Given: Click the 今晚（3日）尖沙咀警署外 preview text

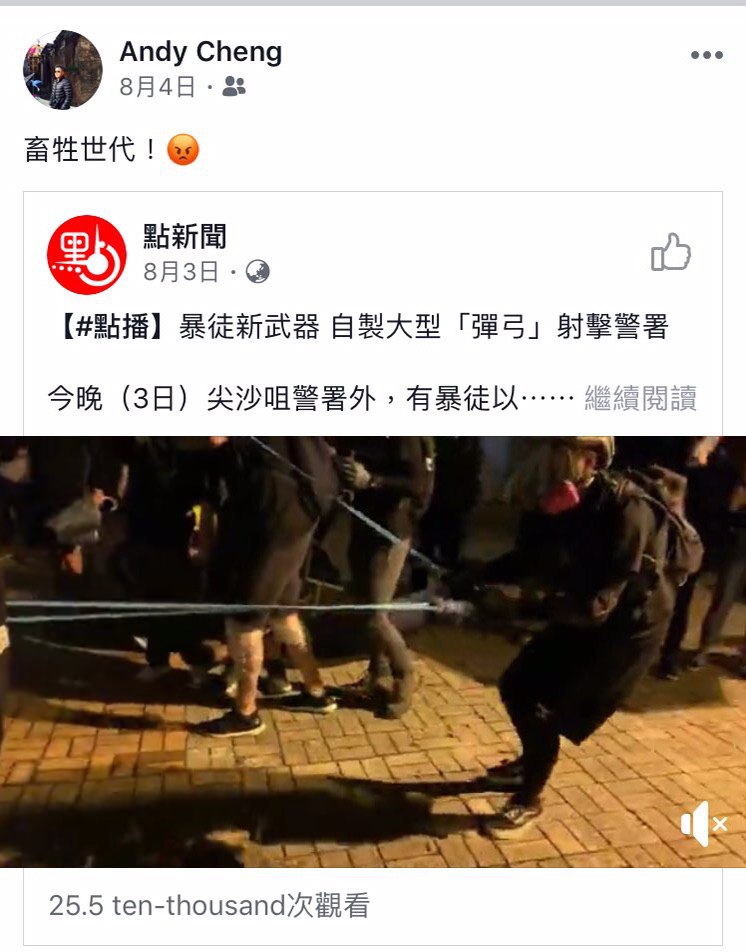Looking at the screenshot, I should (211, 399).
